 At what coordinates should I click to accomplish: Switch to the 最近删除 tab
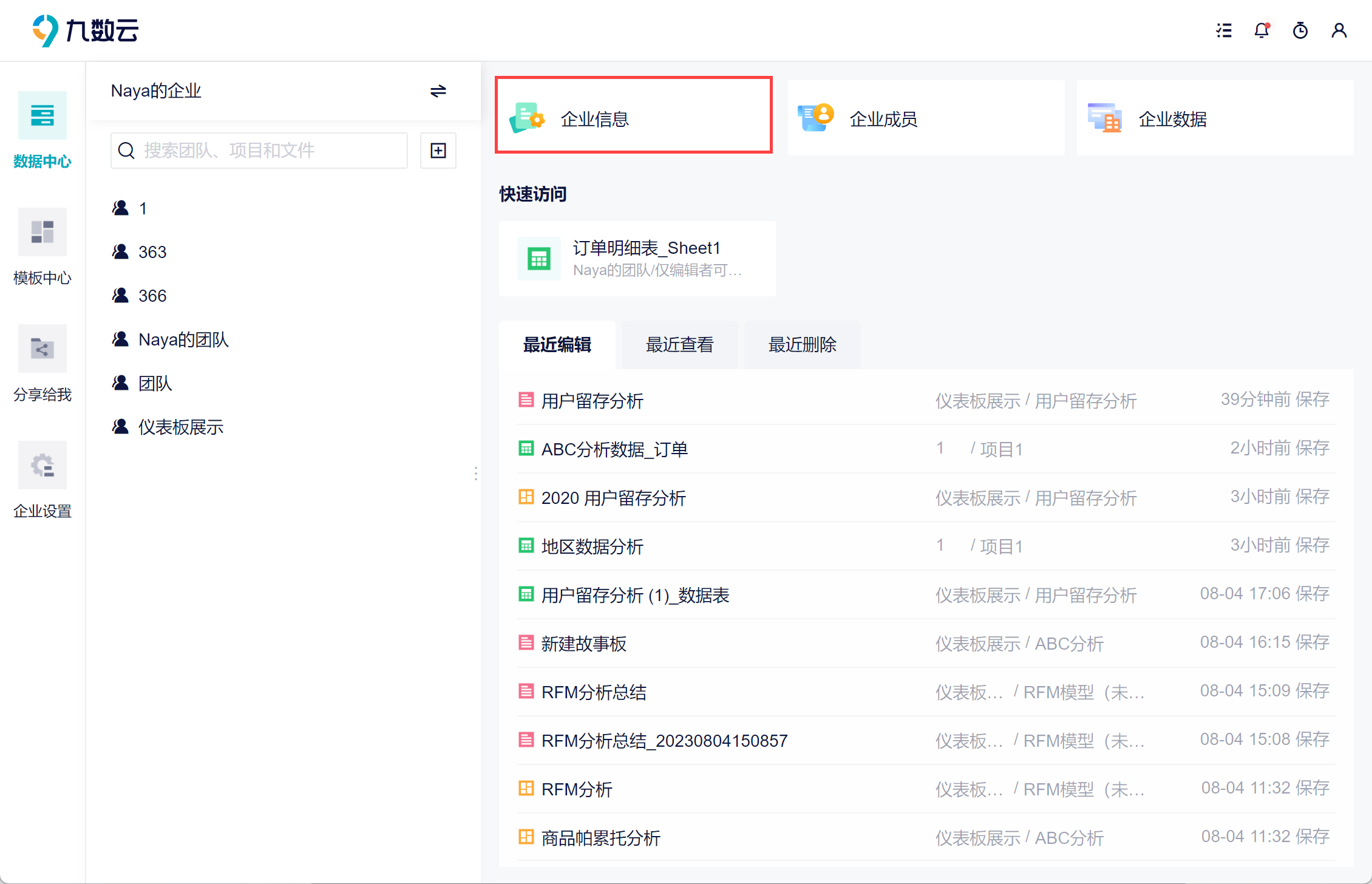(802, 345)
